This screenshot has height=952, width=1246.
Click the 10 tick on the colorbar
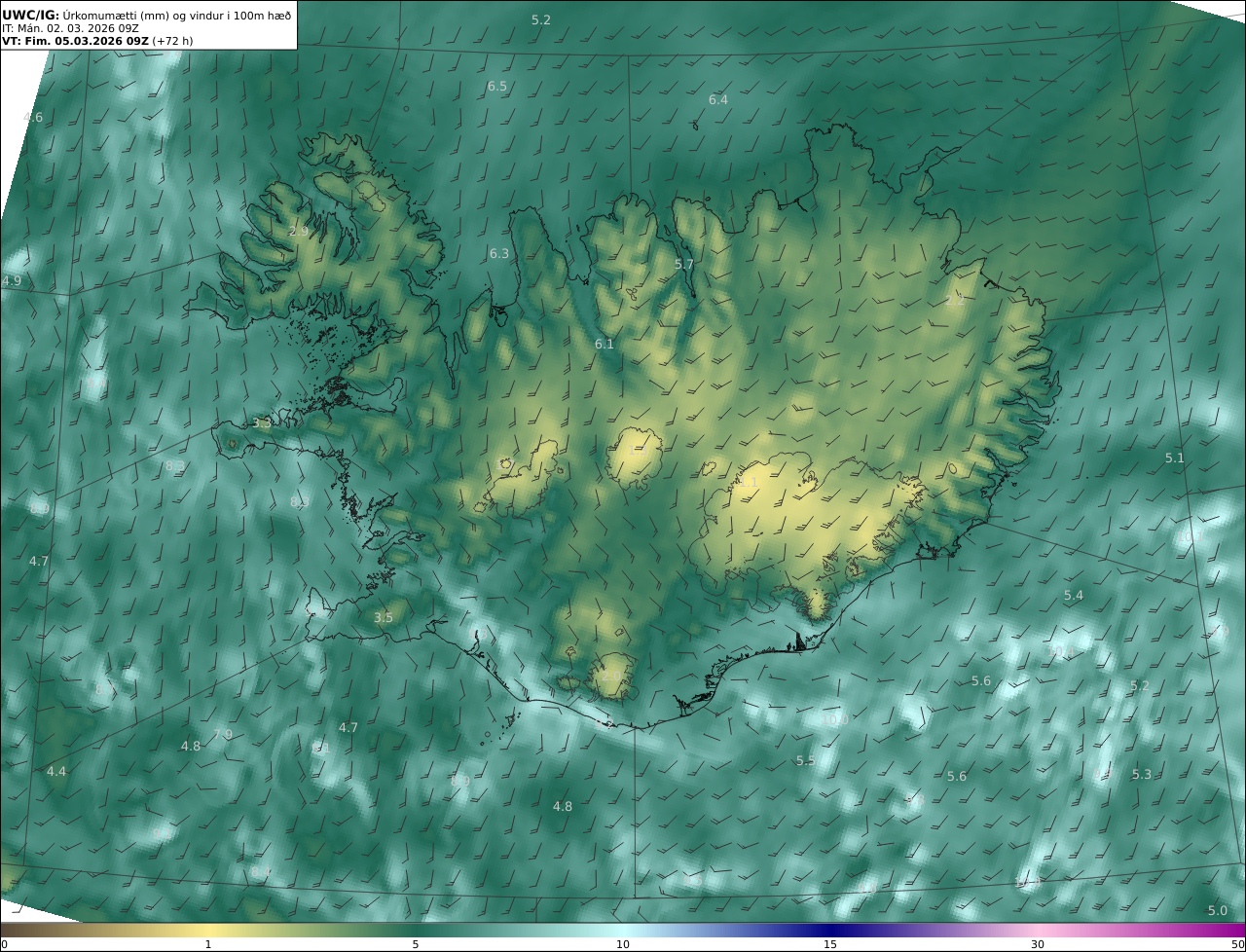(x=623, y=945)
